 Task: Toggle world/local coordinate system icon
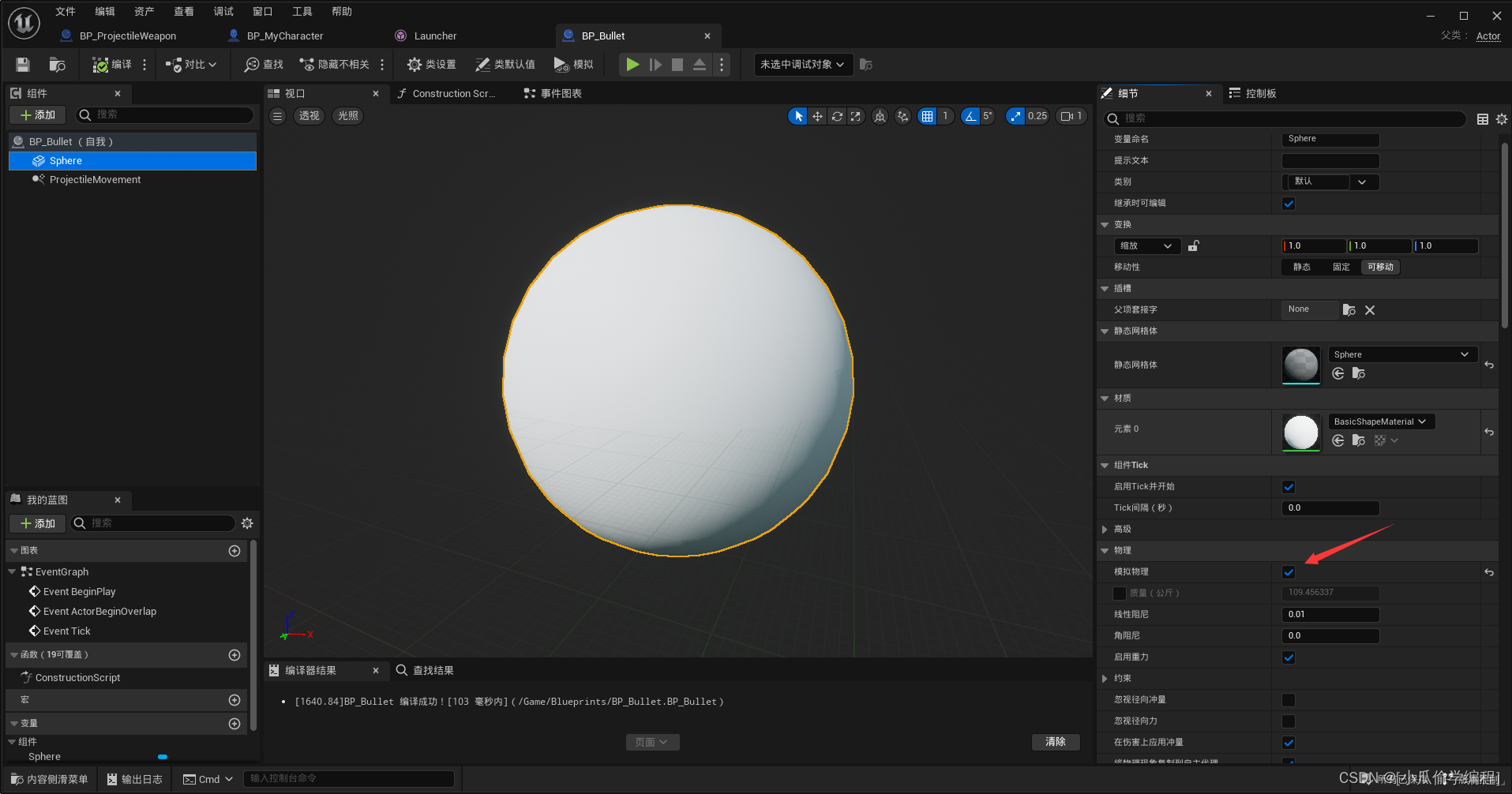point(880,116)
